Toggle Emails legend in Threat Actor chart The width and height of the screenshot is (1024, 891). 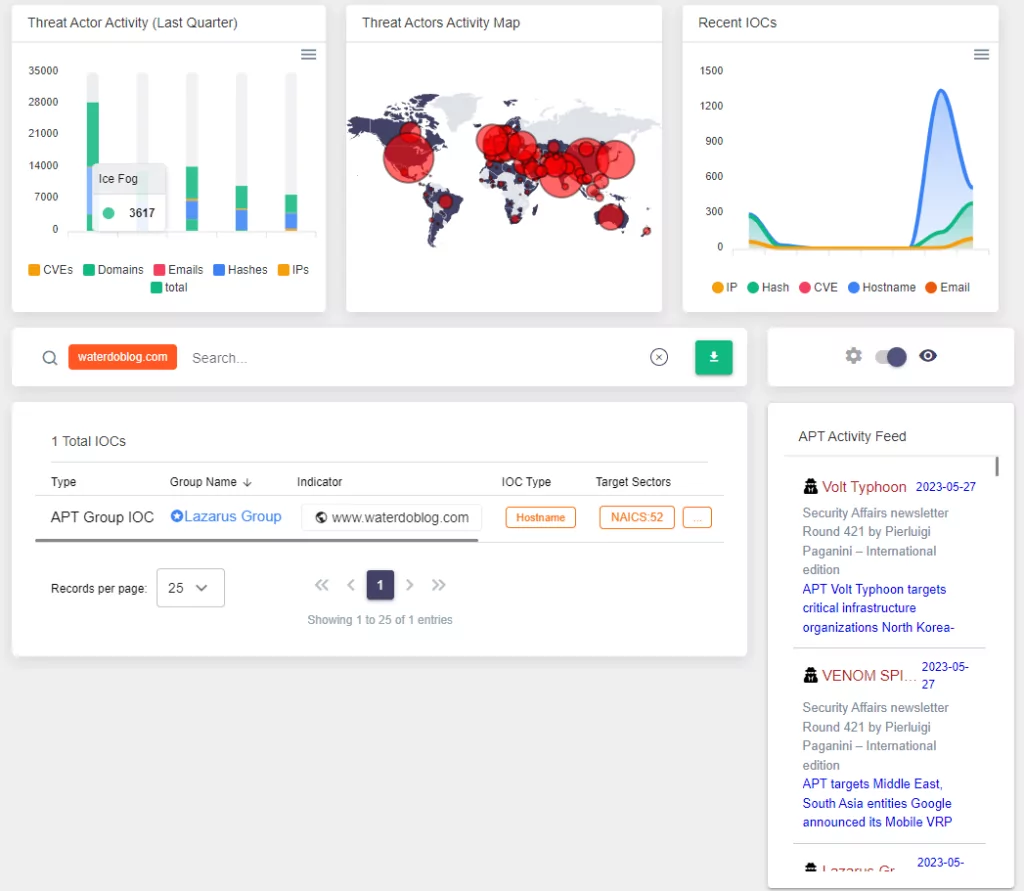click(x=178, y=270)
